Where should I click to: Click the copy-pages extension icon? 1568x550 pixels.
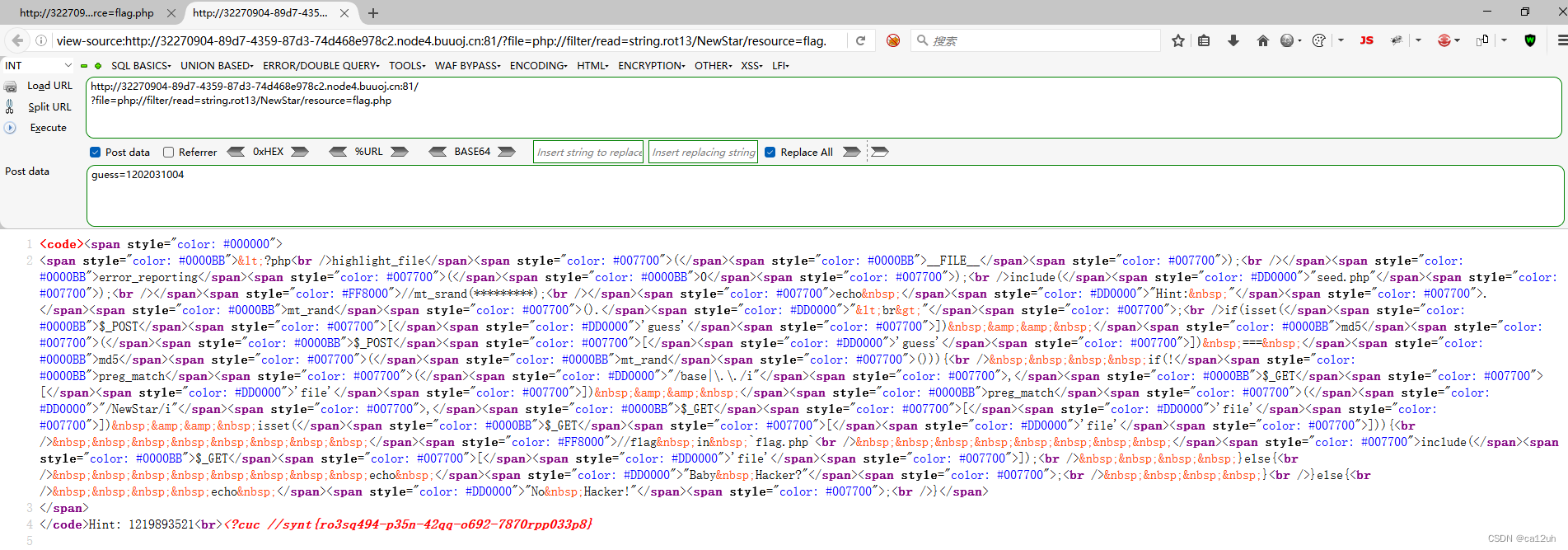pos(1482,40)
